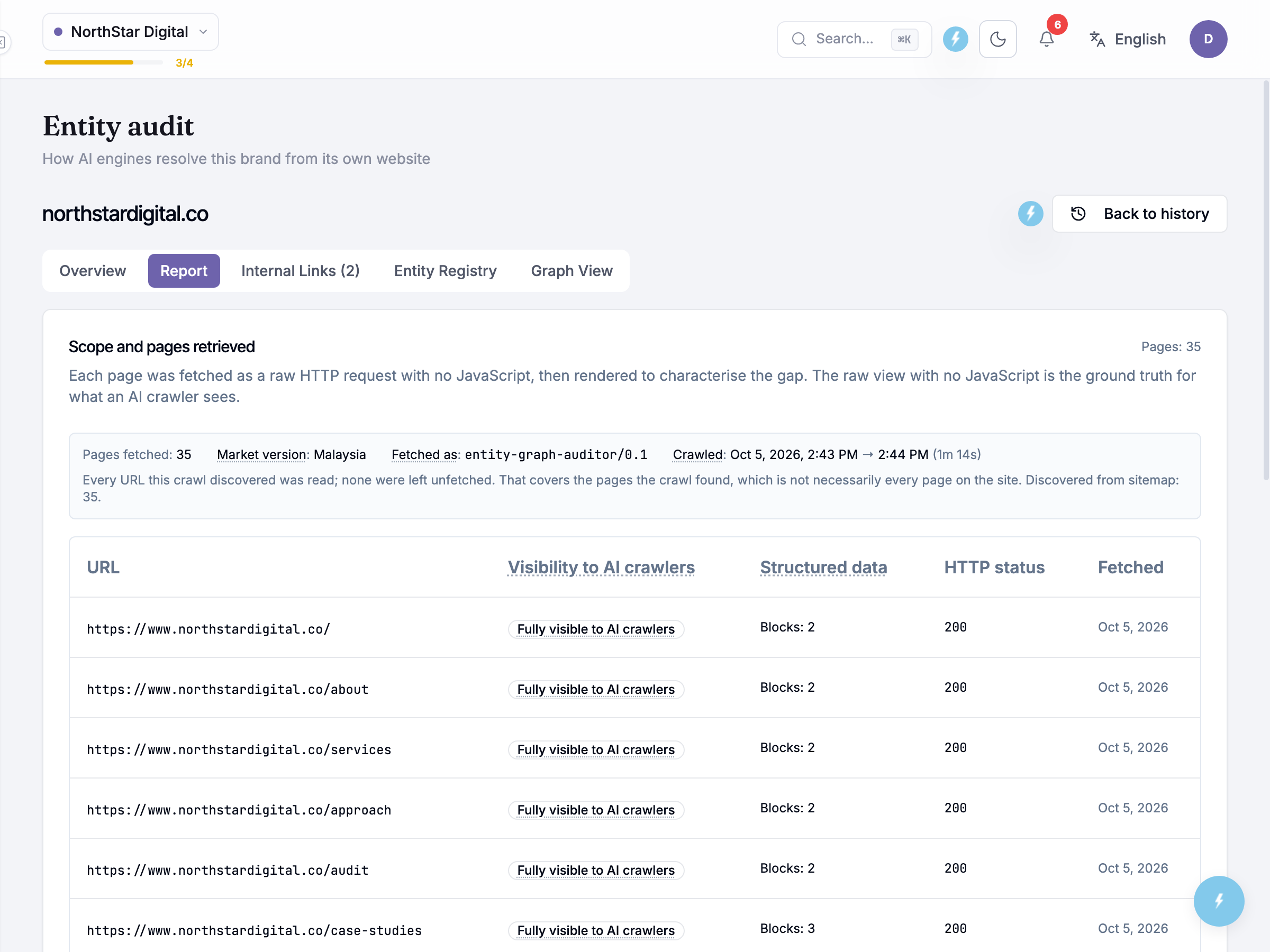Open the NorthStar Digital workspace dropdown

click(x=130, y=32)
